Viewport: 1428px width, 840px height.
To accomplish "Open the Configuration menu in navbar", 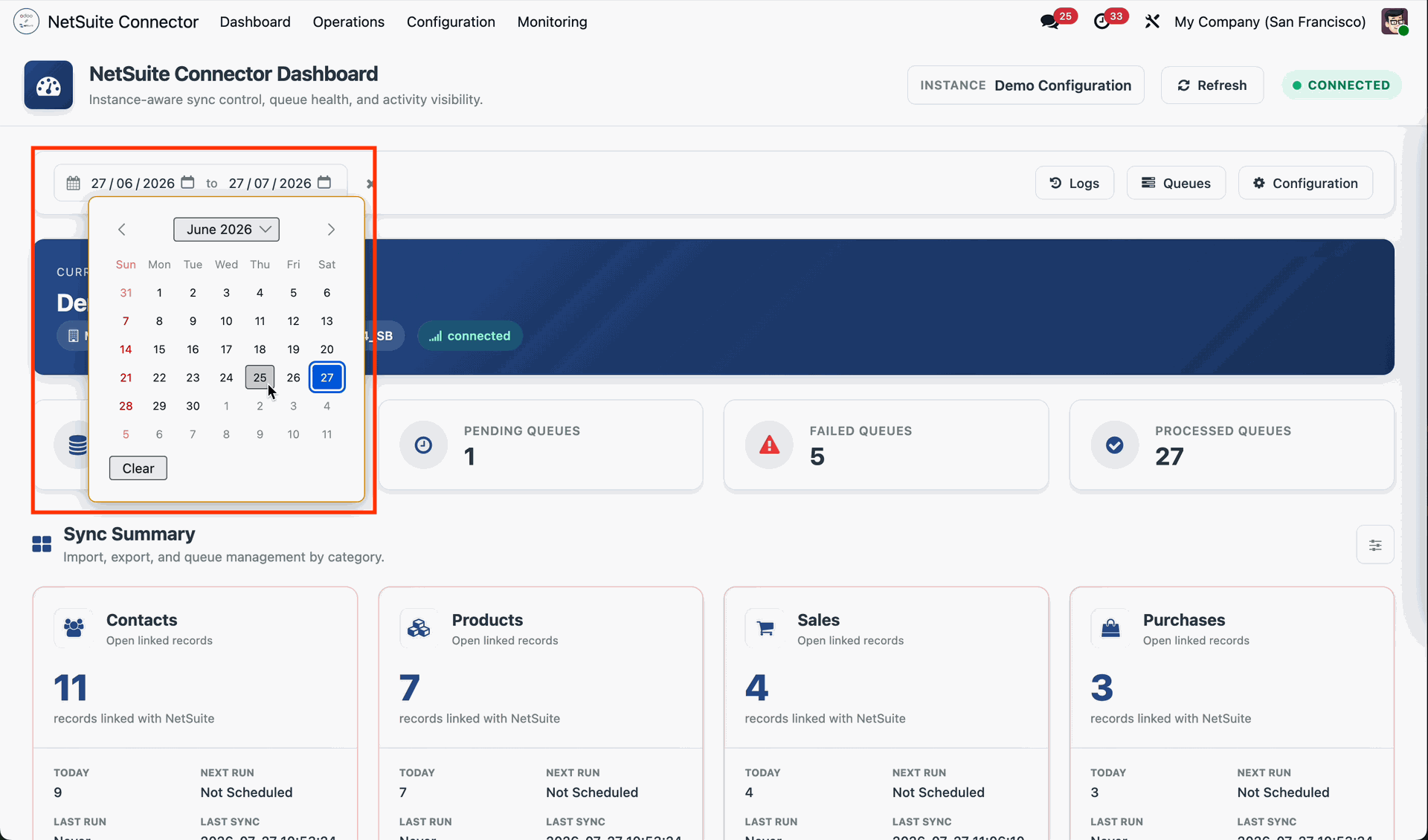I will (x=451, y=22).
